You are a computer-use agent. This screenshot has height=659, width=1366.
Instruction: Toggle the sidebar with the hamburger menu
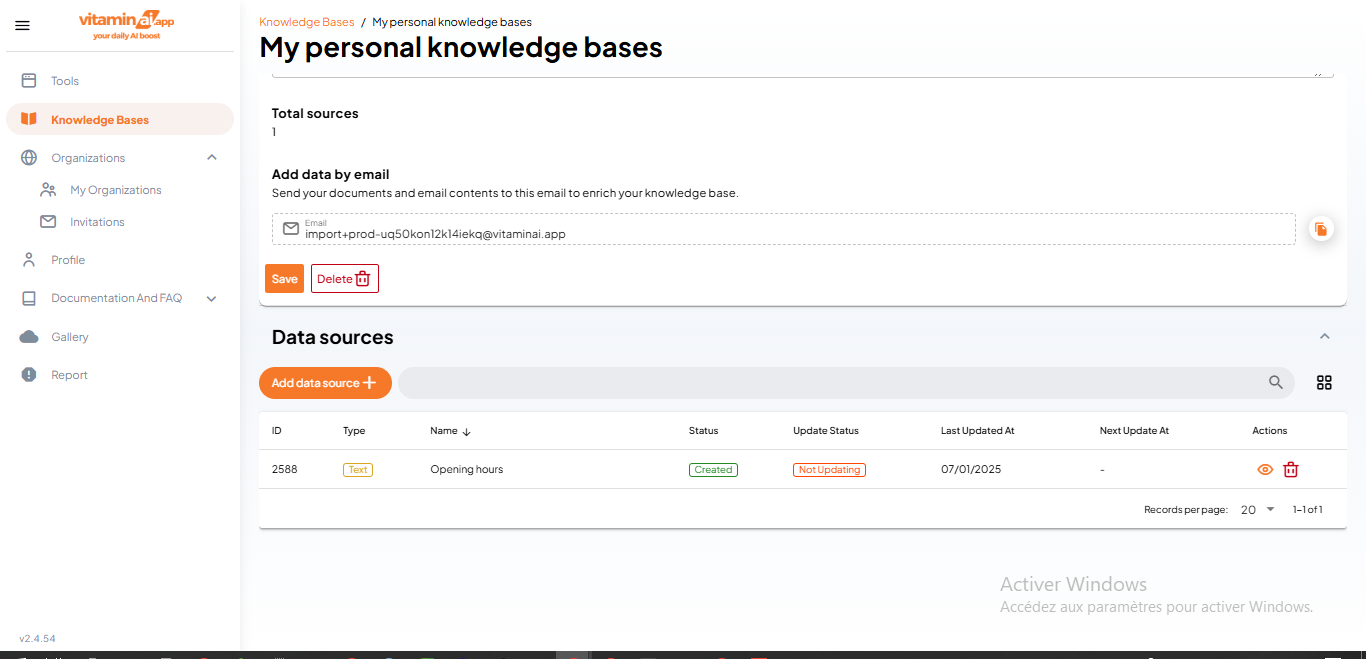pos(22,25)
